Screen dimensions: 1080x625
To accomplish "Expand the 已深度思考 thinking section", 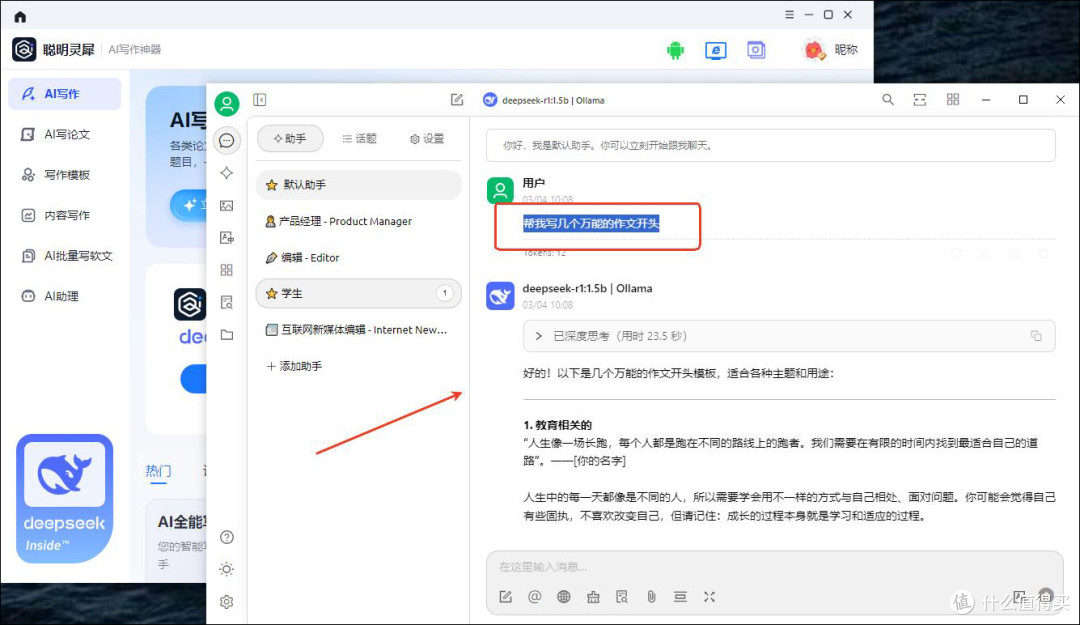I will (789, 336).
